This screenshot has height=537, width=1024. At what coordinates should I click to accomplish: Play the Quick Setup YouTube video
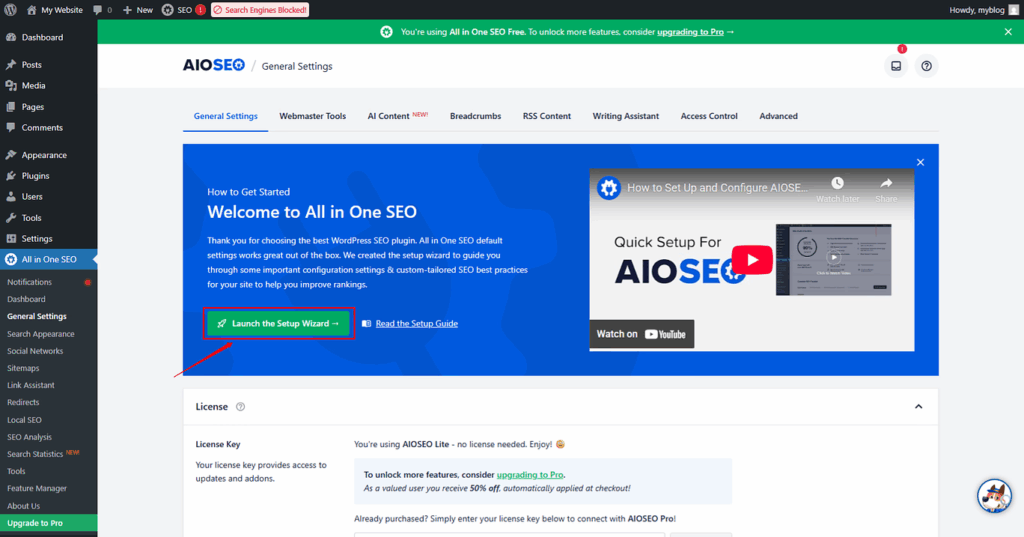click(751, 261)
